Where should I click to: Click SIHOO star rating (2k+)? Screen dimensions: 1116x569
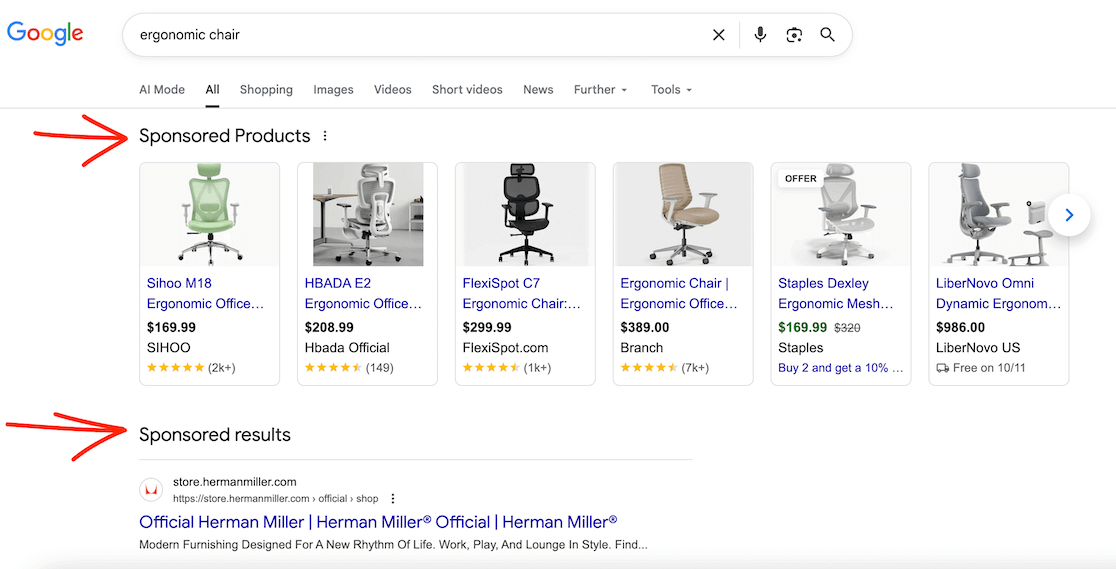pyautogui.click(x=191, y=368)
